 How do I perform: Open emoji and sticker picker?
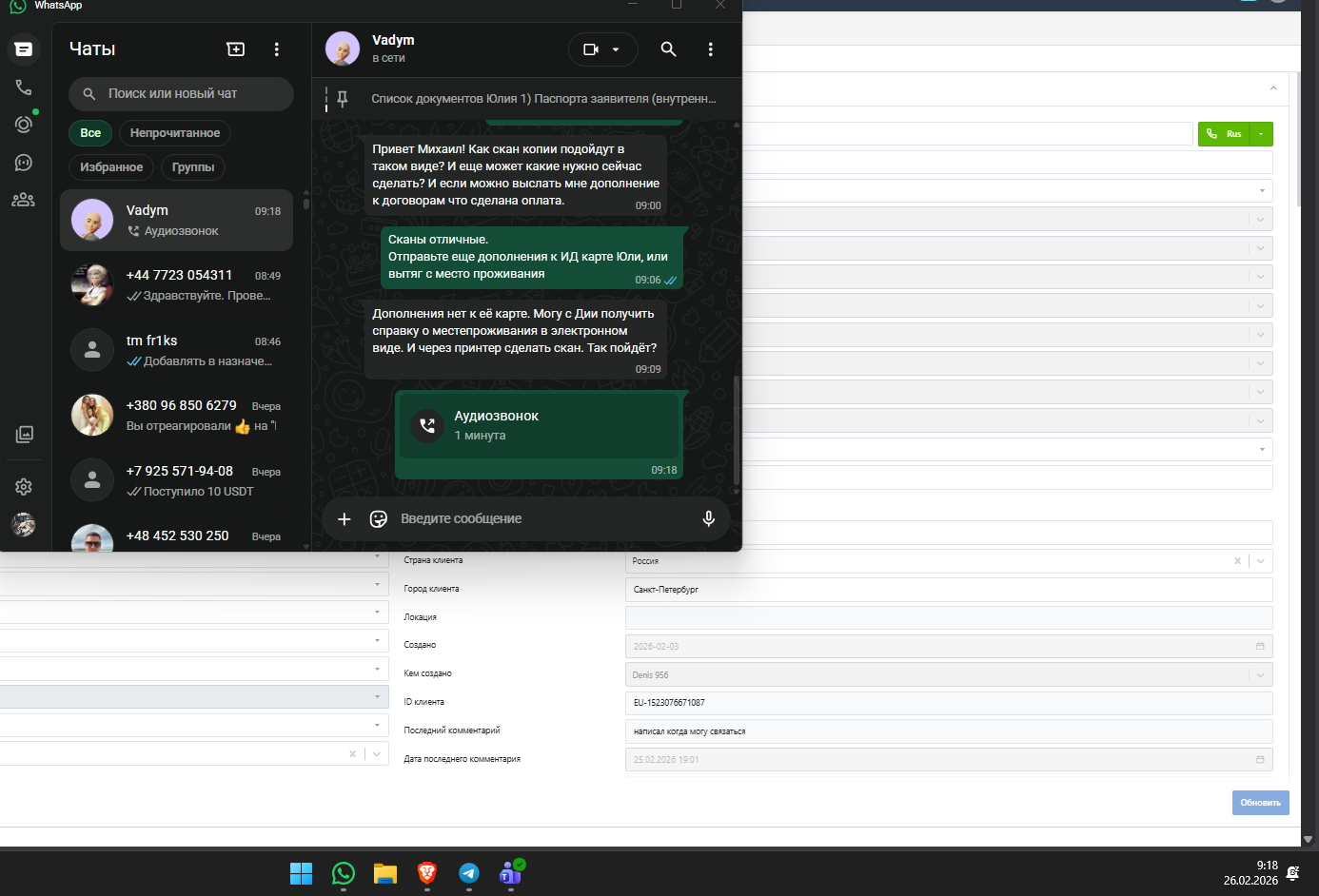point(379,518)
